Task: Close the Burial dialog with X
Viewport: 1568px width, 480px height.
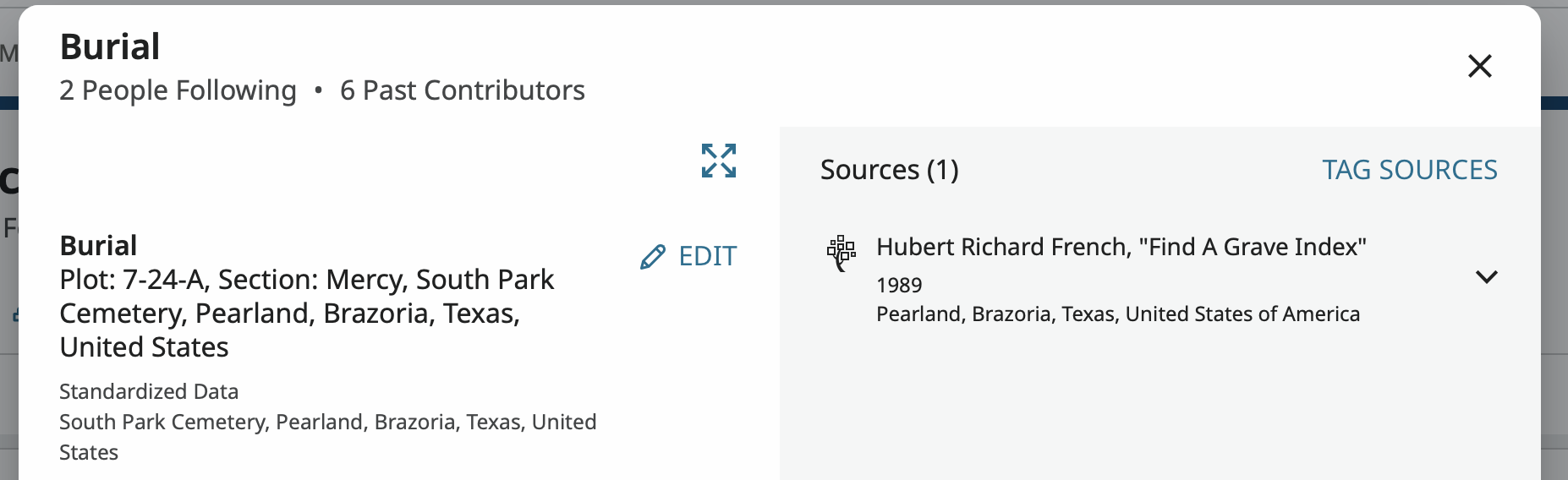Action: pos(1480,66)
